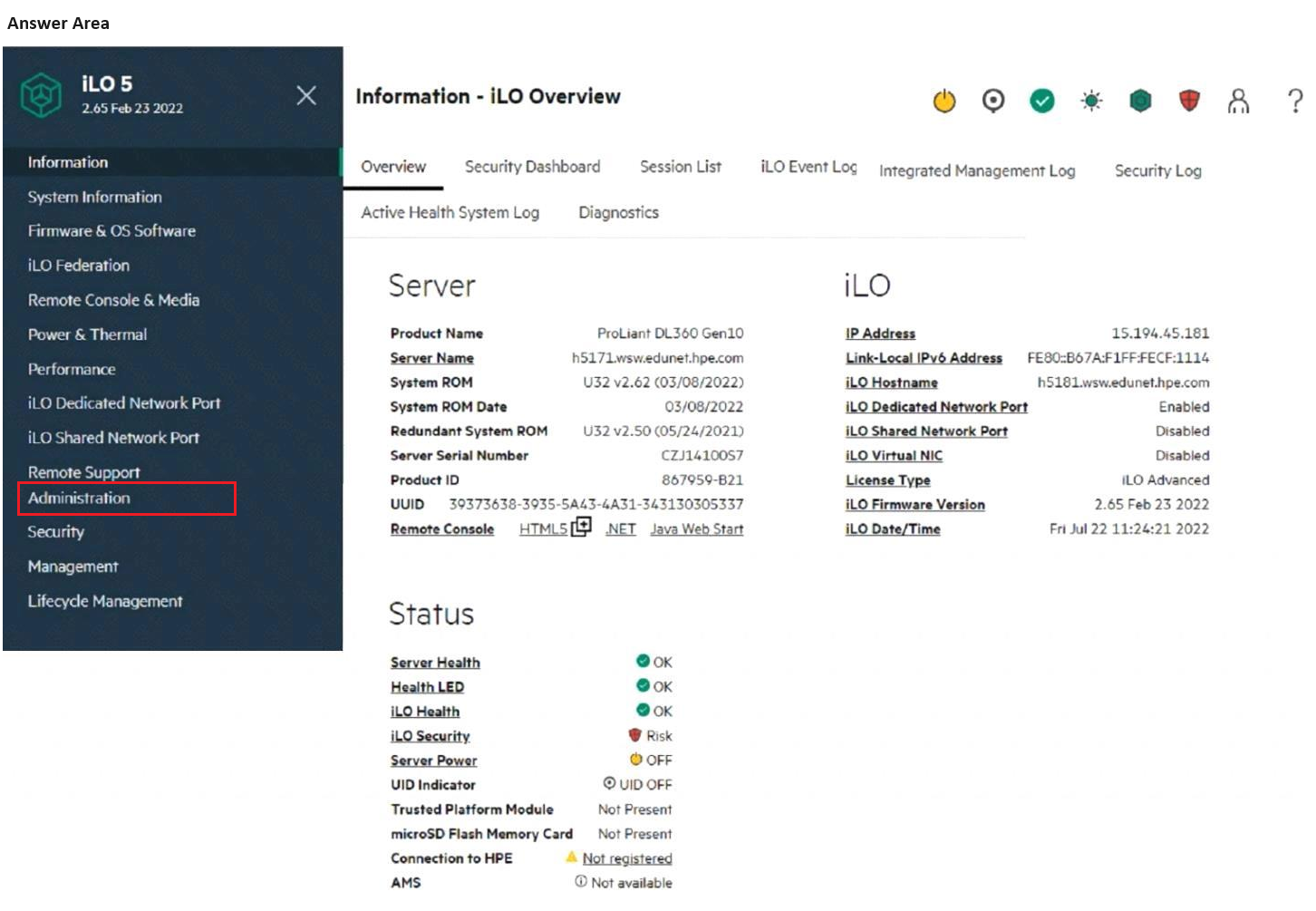Click the iLO Virtual NIC link

tap(895, 456)
